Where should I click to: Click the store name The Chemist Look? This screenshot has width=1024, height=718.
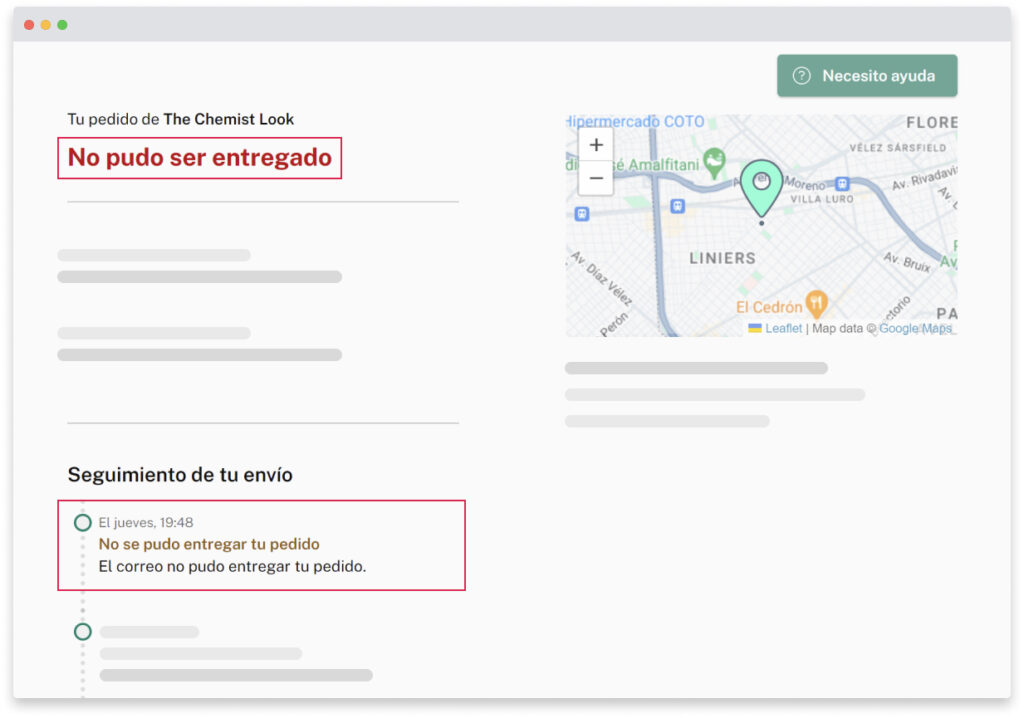click(229, 119)
